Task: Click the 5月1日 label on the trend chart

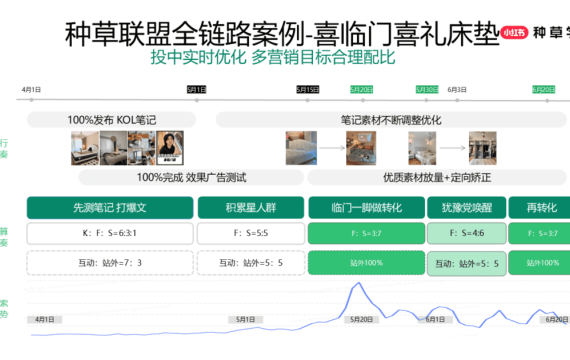Action: coord(245,319)
